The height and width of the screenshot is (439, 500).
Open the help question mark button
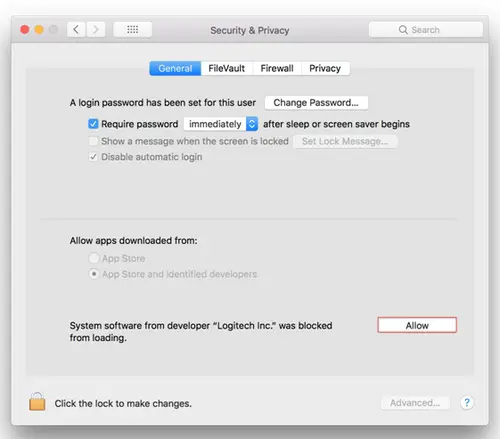click(467, 403)
